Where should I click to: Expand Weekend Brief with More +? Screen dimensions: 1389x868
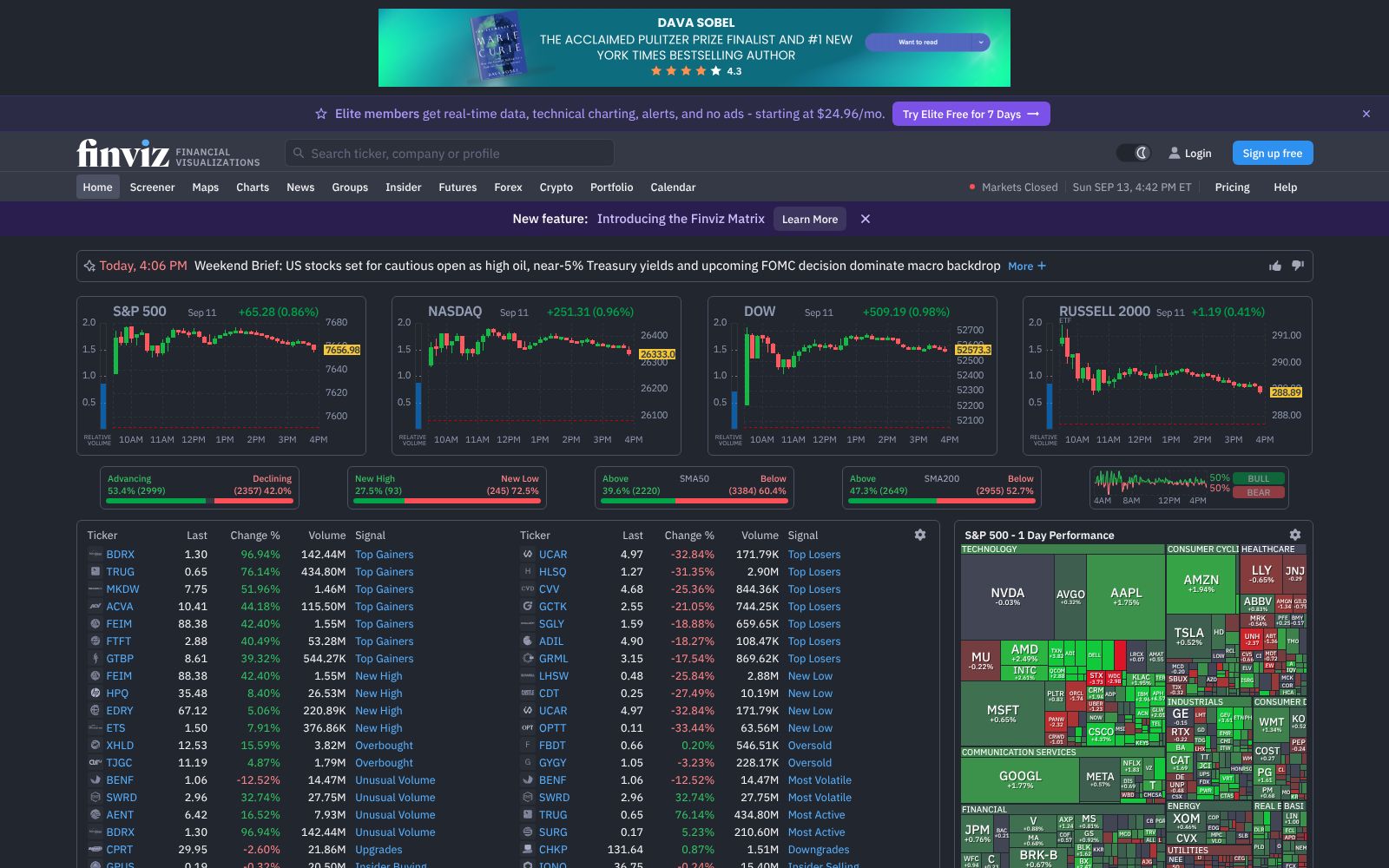pos(1027,266)
